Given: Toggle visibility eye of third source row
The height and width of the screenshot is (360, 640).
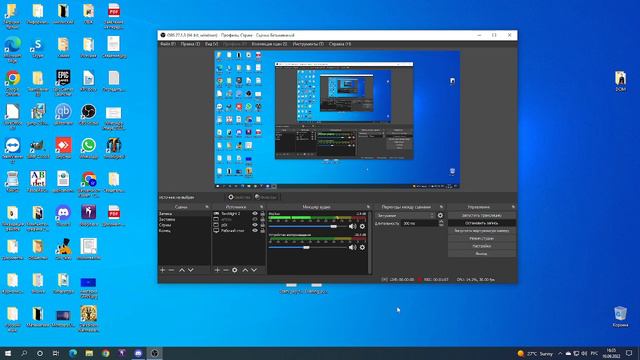Looking at the screenshot, I should tap(255, 225).
